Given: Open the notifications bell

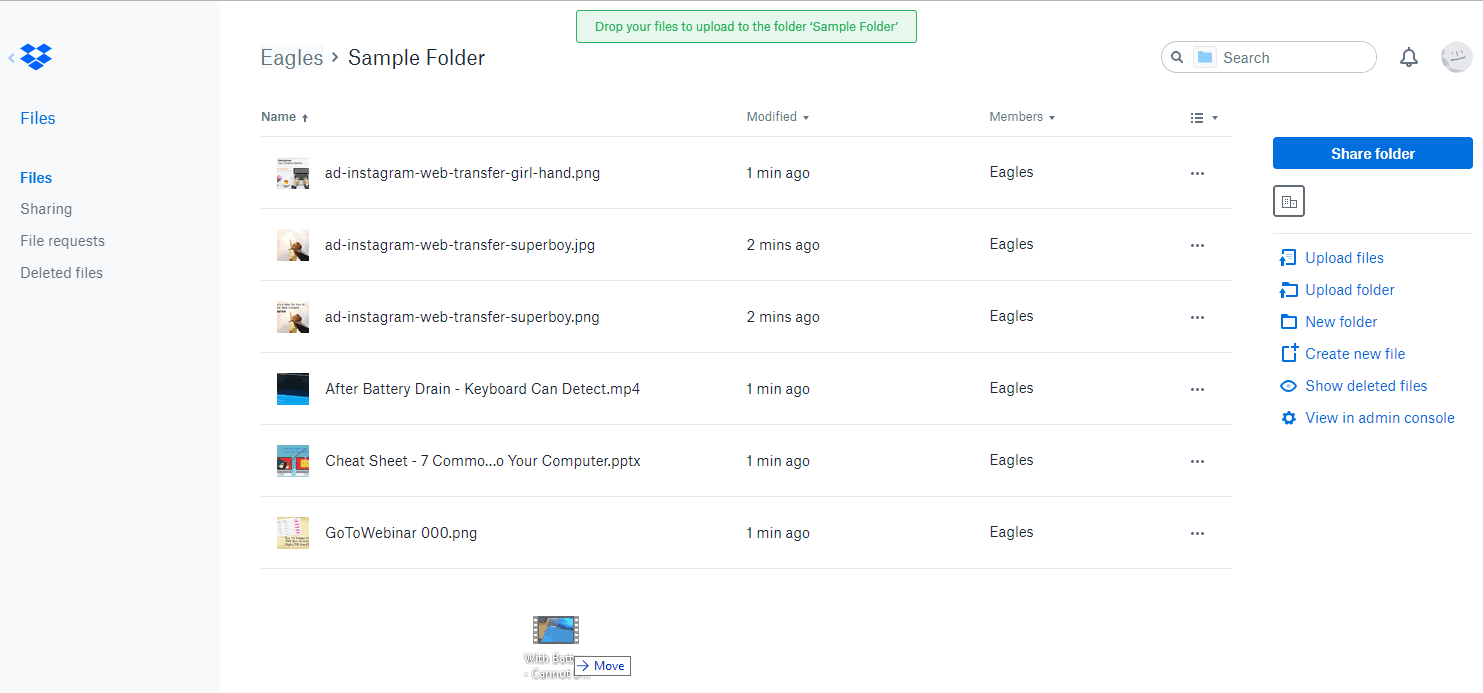Looking at the screenshot, I should point(1409,58).
